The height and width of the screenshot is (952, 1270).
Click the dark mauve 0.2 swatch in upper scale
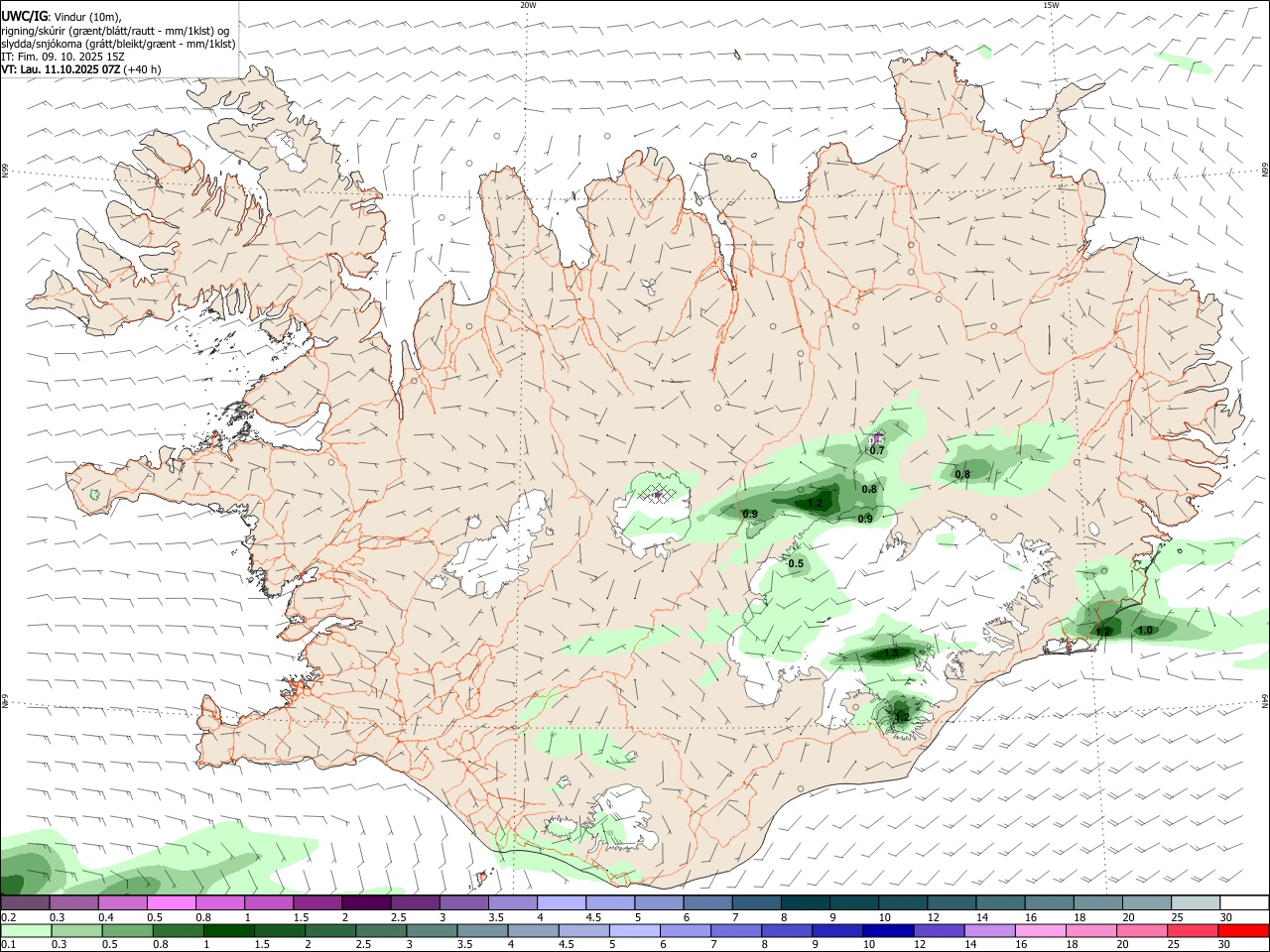(x=25, y=902)
